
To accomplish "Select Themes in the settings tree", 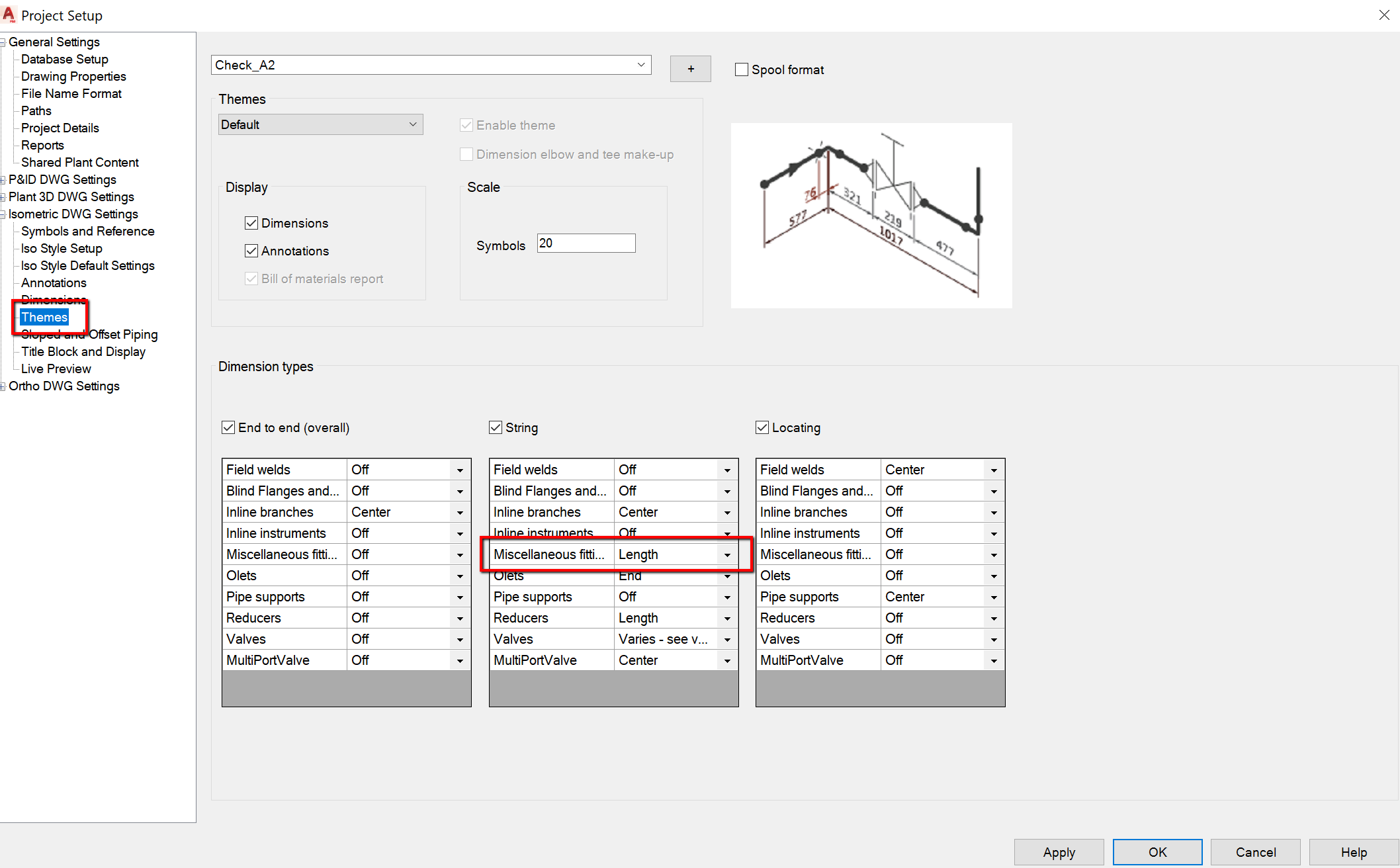I will [x=44, y=317].
